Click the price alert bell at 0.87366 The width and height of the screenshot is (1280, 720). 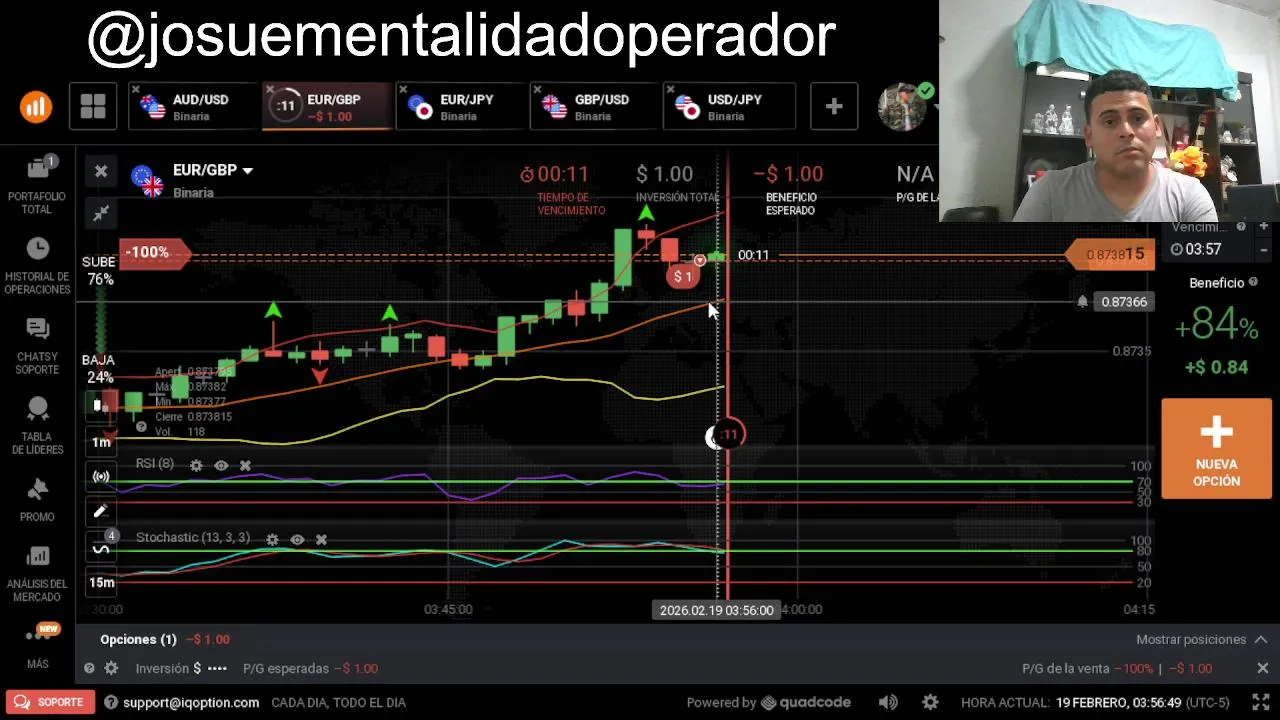(1082, 301)
